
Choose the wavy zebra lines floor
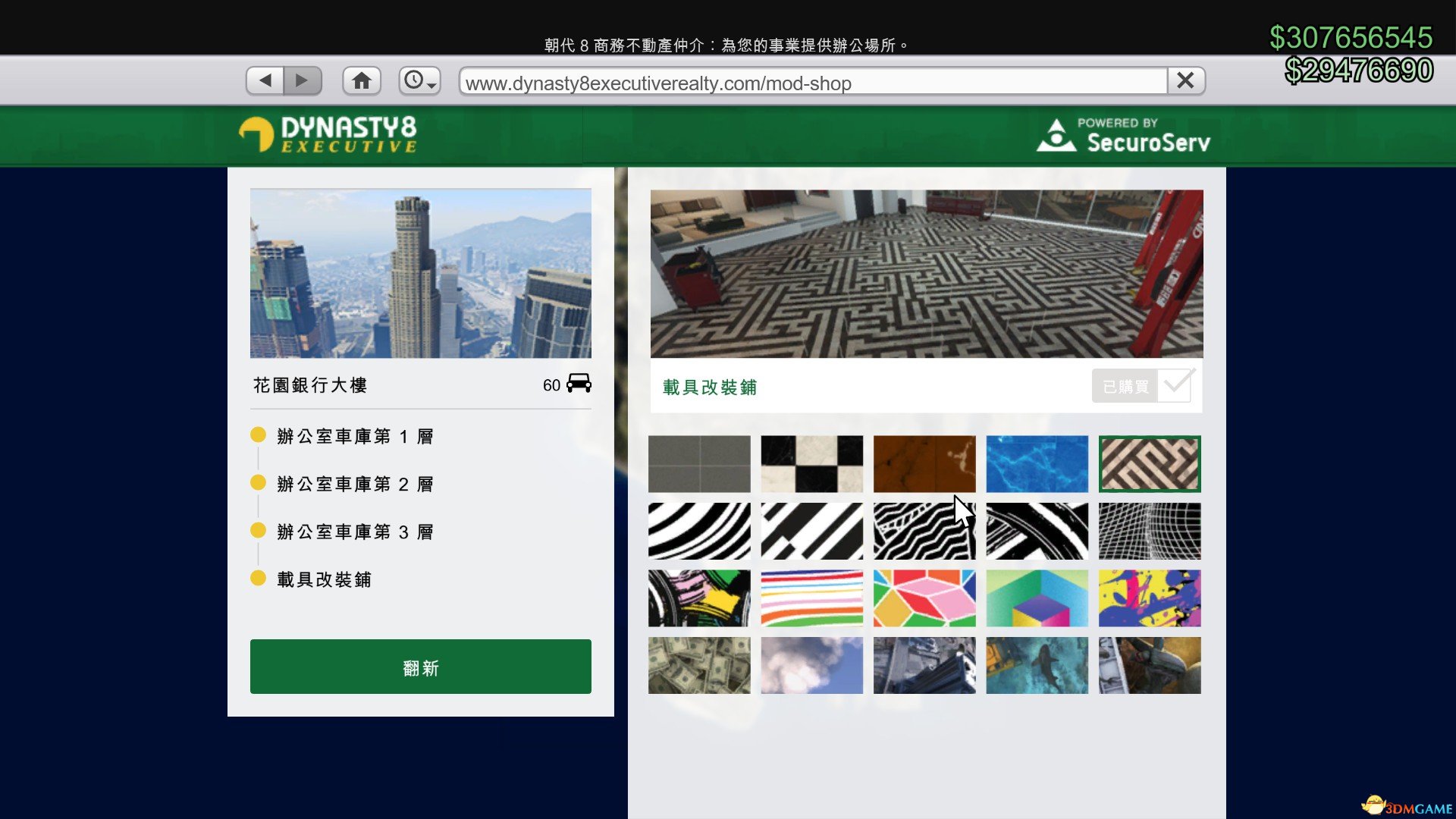point(924,531)
